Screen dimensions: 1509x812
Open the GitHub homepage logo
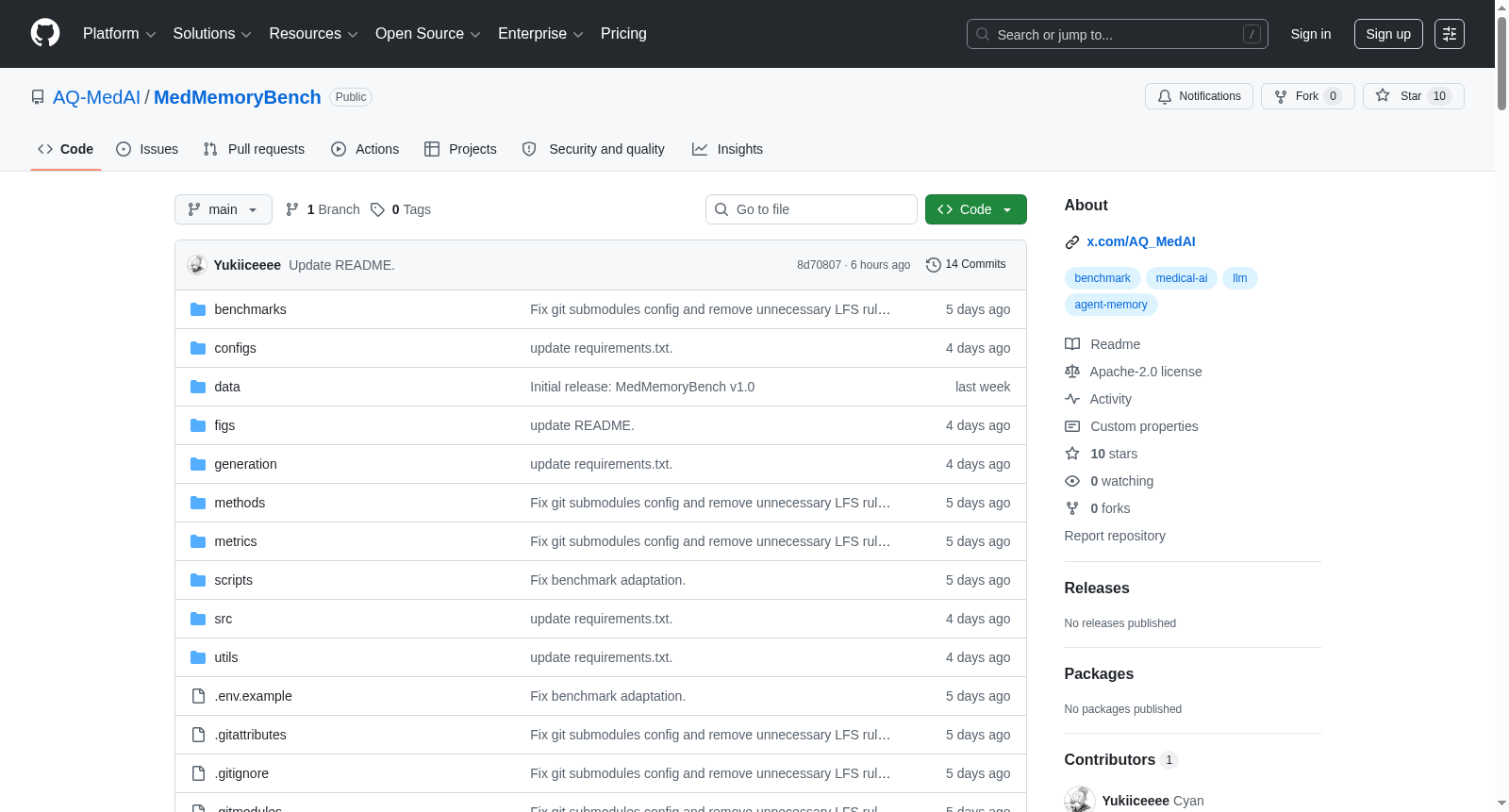[45, 33]
